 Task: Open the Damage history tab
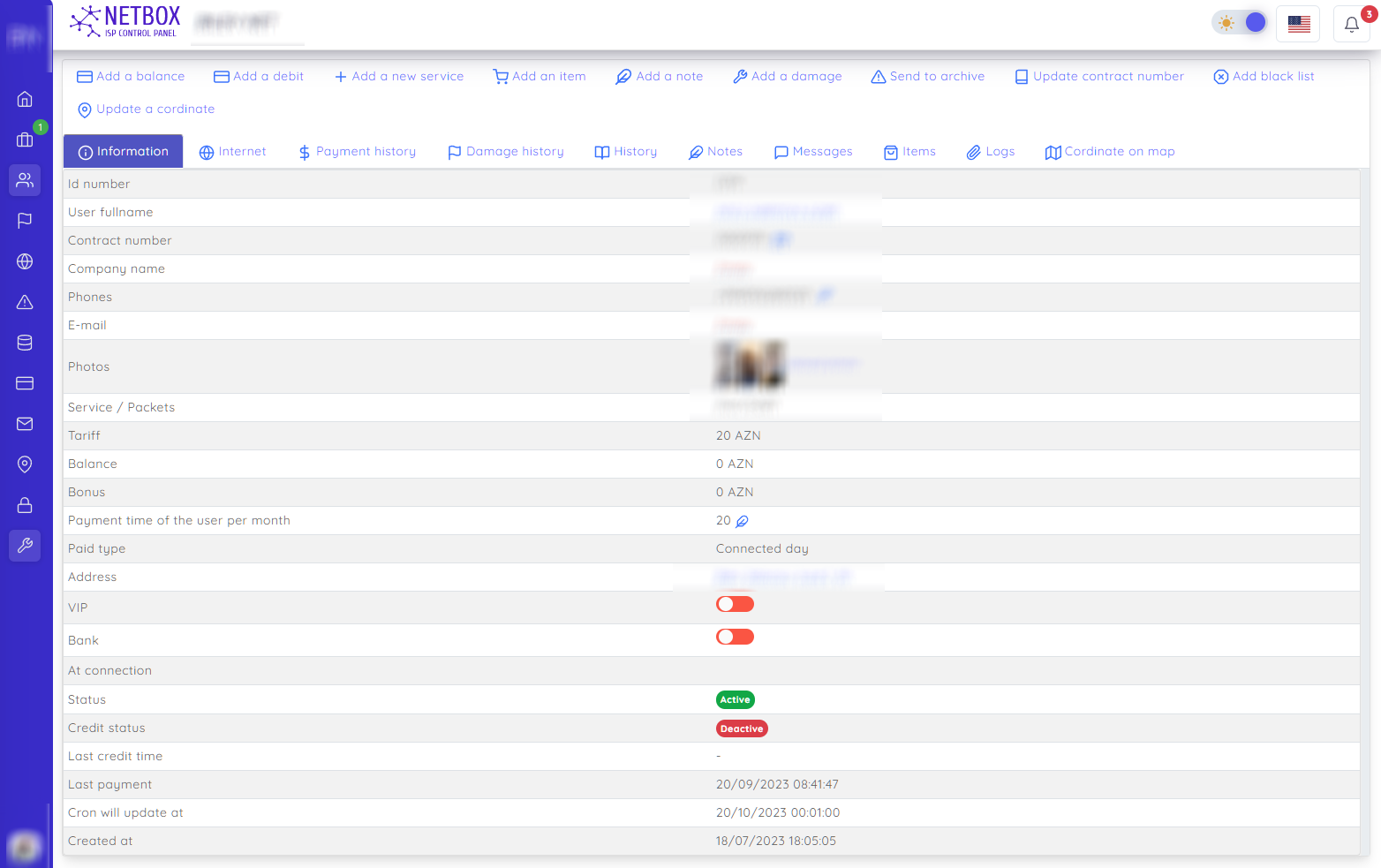pos(505,152)
